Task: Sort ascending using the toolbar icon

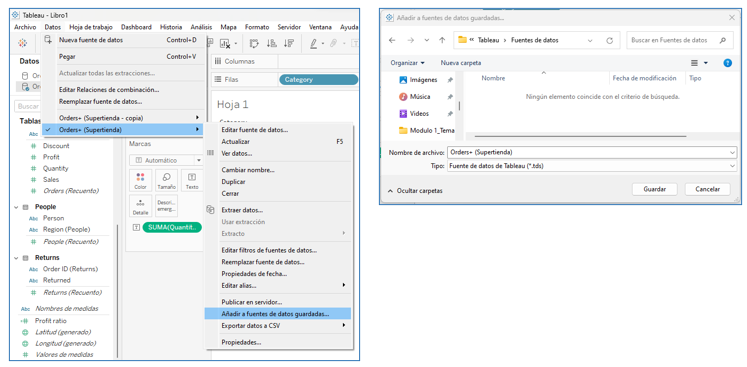Action: [272, 43]
